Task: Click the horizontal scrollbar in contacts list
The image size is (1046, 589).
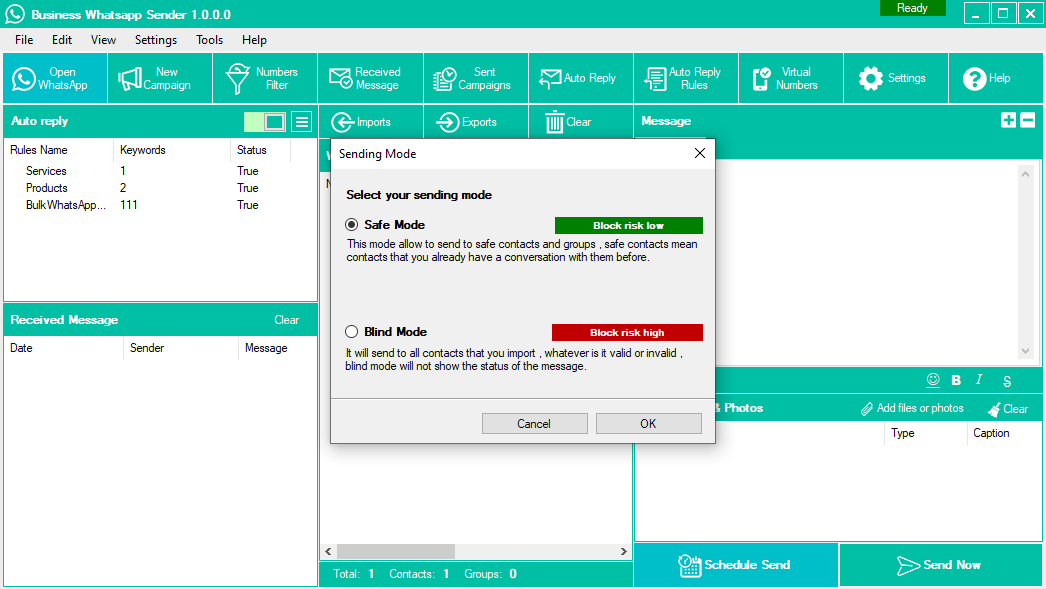Action: (x=395, y=551)
